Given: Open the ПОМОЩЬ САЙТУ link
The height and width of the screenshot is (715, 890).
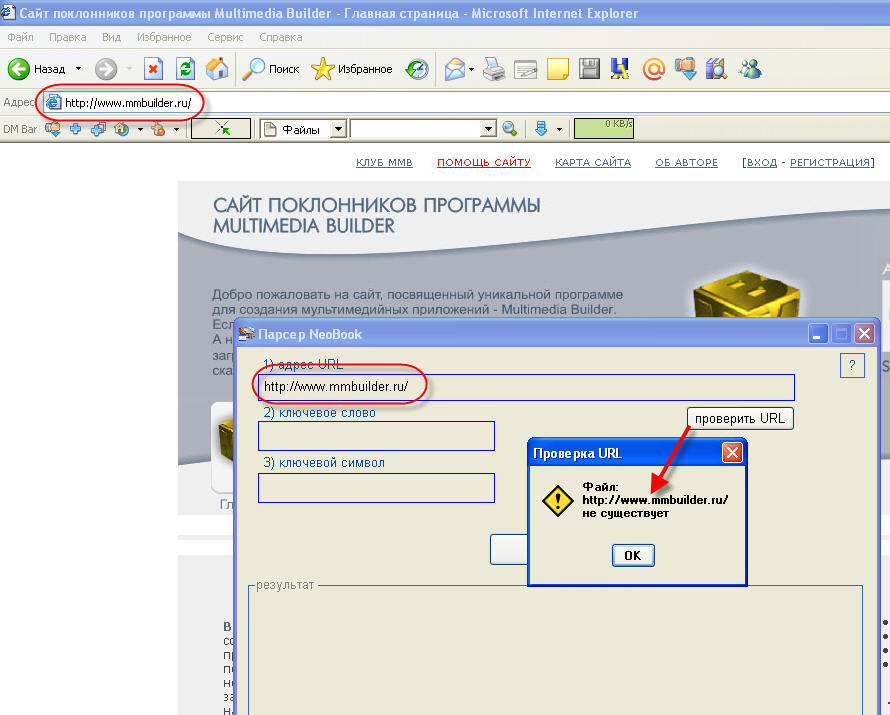Looking at the screenshot, I should click(484, 162).
